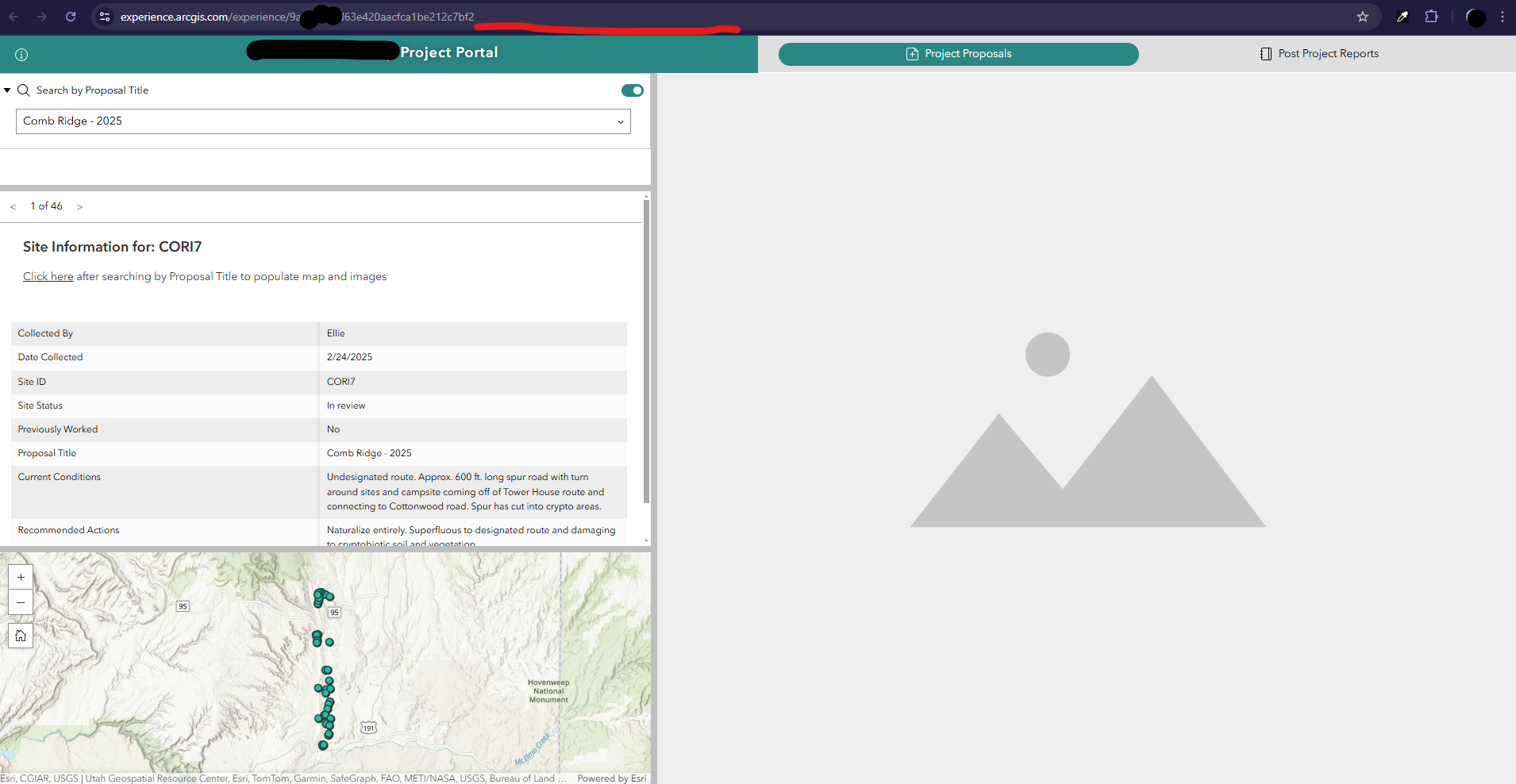Click the browser extensions puzzle icon
This screenshot has height=784, width=1516.
pos(1431,16)
